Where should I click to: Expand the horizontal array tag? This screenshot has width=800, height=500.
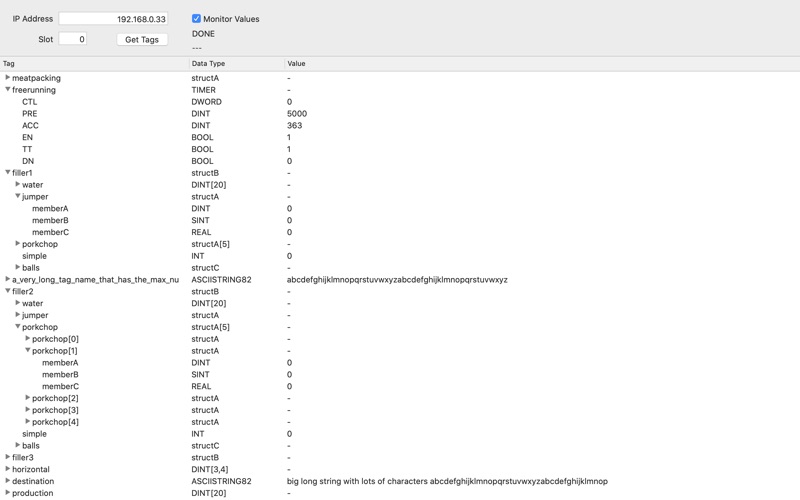pos(8,469)
